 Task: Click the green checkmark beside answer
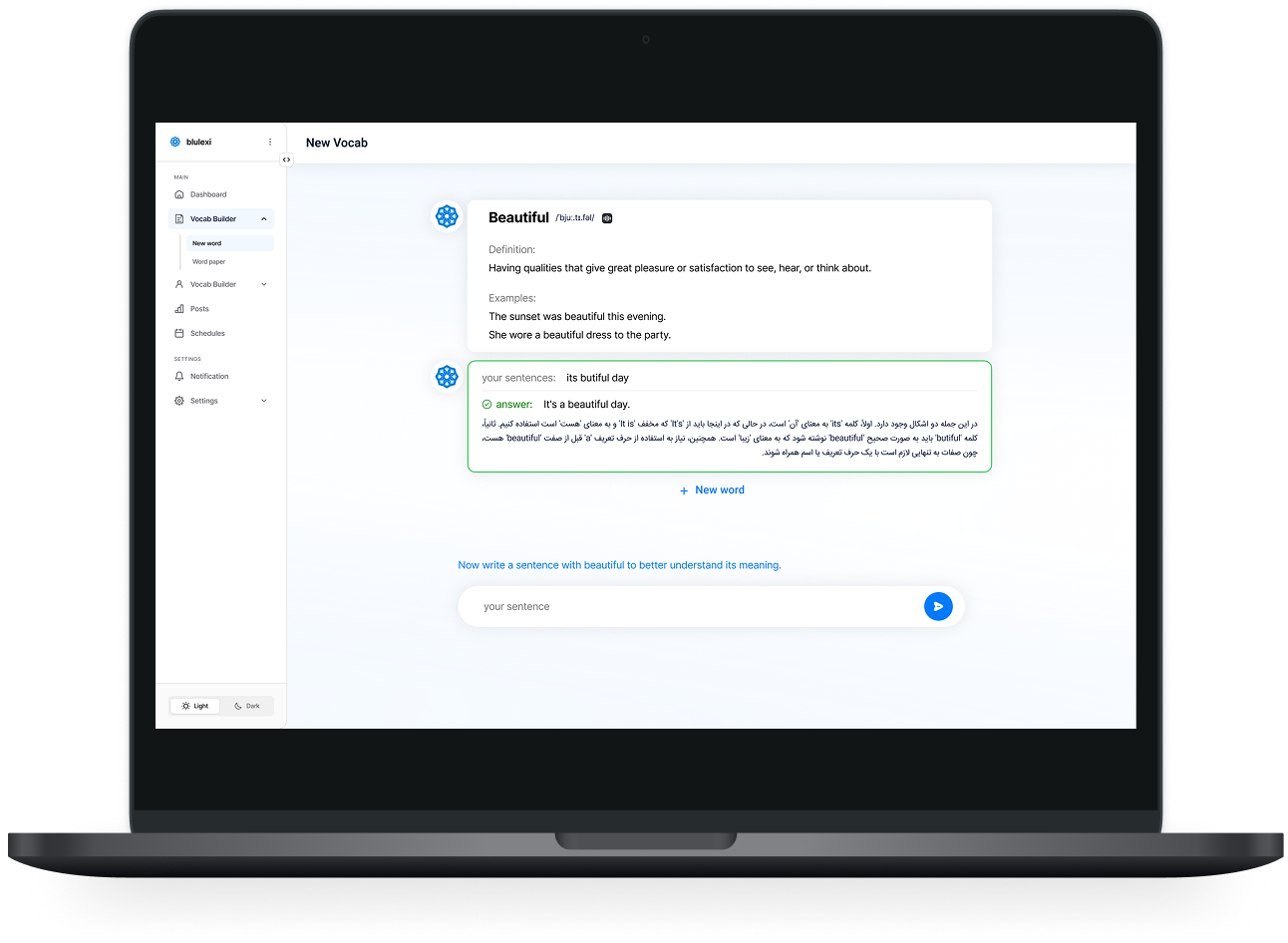tap(486, 405)
